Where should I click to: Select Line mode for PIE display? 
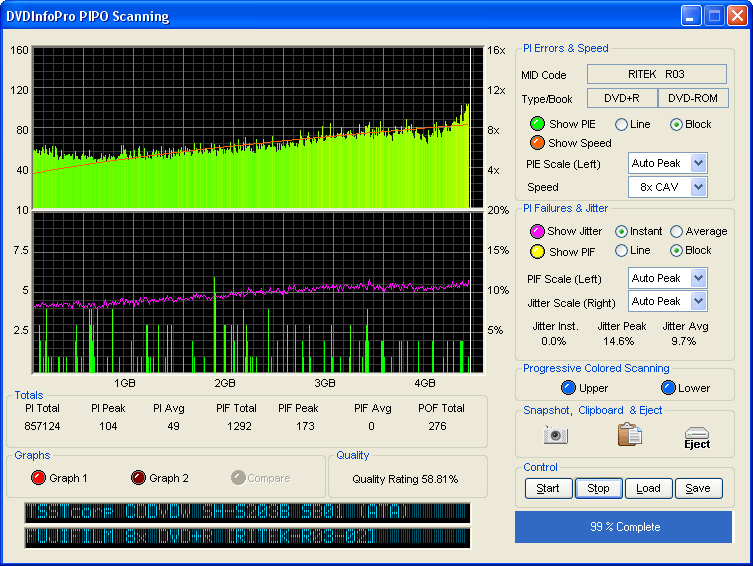621,124
